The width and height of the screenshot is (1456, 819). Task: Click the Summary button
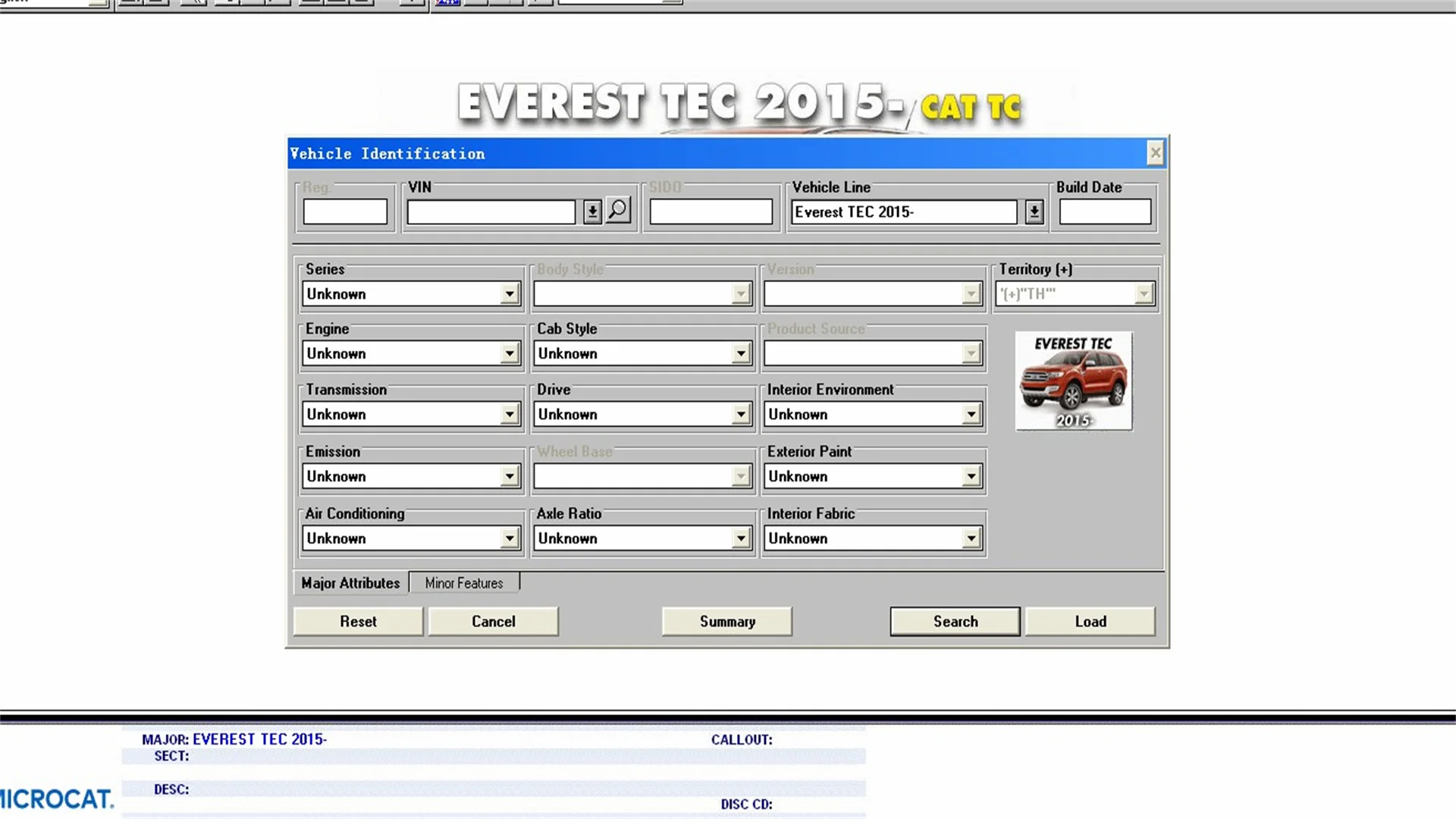tap(727, 621)
